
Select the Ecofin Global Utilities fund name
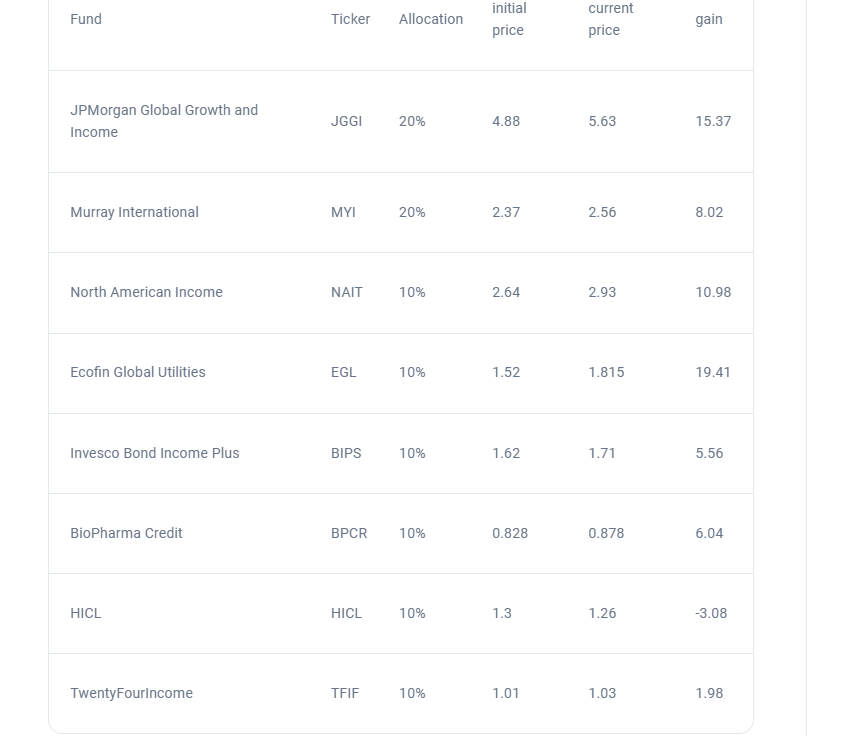tap(138, 372)
